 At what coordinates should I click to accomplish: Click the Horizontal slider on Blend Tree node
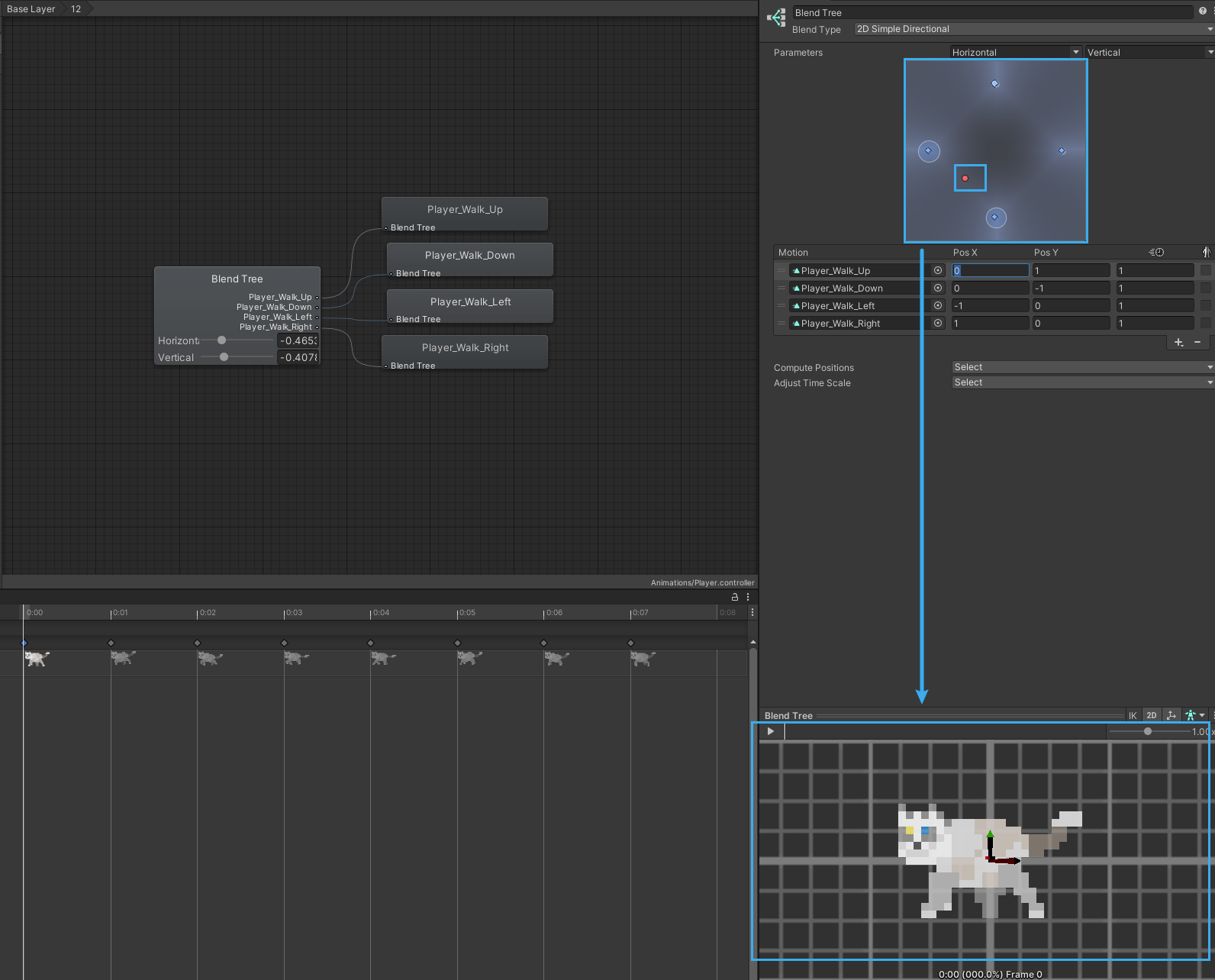222,340
